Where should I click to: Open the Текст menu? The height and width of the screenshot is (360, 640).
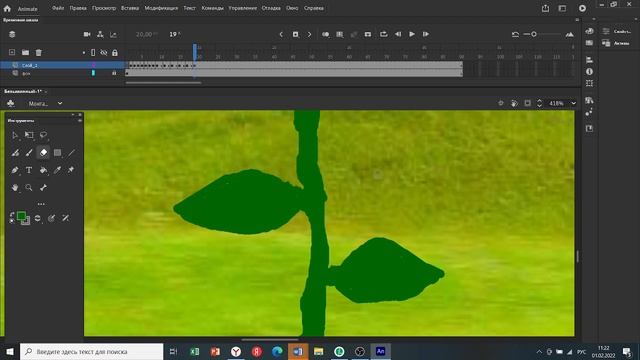click(189, 8)
